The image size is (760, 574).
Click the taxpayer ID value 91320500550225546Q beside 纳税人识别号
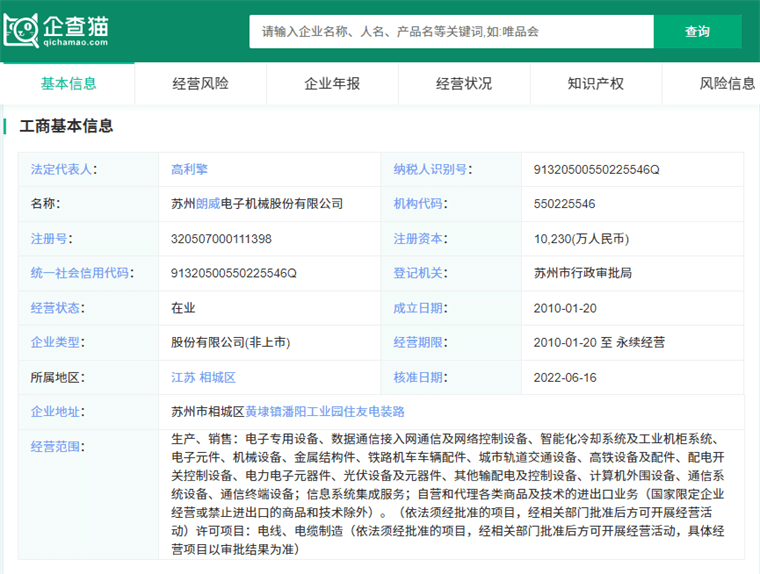coord(597,169)
